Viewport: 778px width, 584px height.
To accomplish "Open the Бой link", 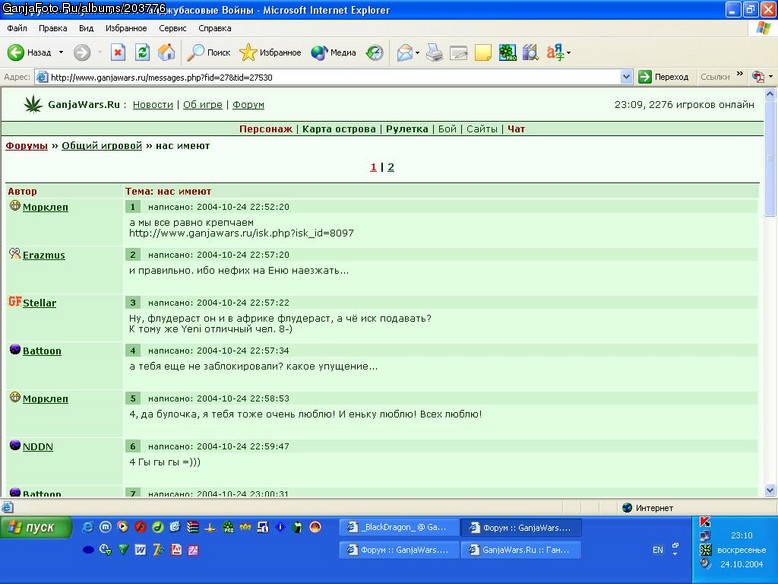I will pos(447,129).
